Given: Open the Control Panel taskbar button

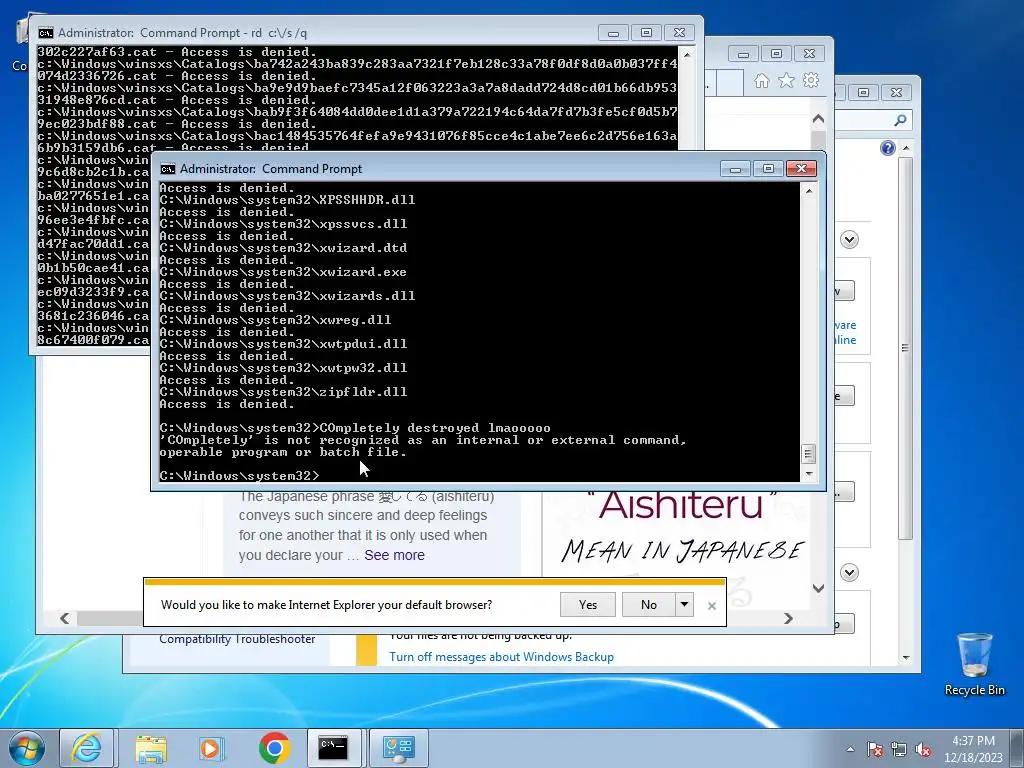Looking at the screenshot, I should tap(399, 748).
